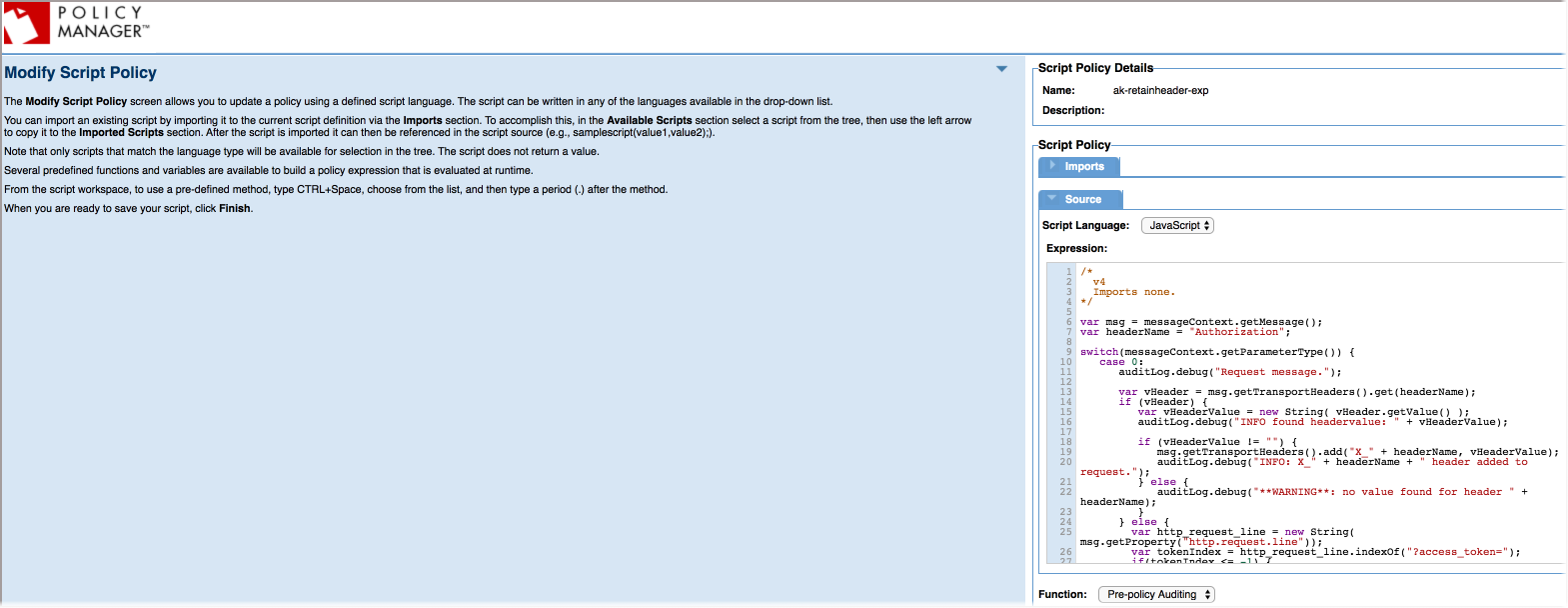Click the JavaScript dropdown stepper arrows
The image size is (1568, 608).
coord(1207,226)
